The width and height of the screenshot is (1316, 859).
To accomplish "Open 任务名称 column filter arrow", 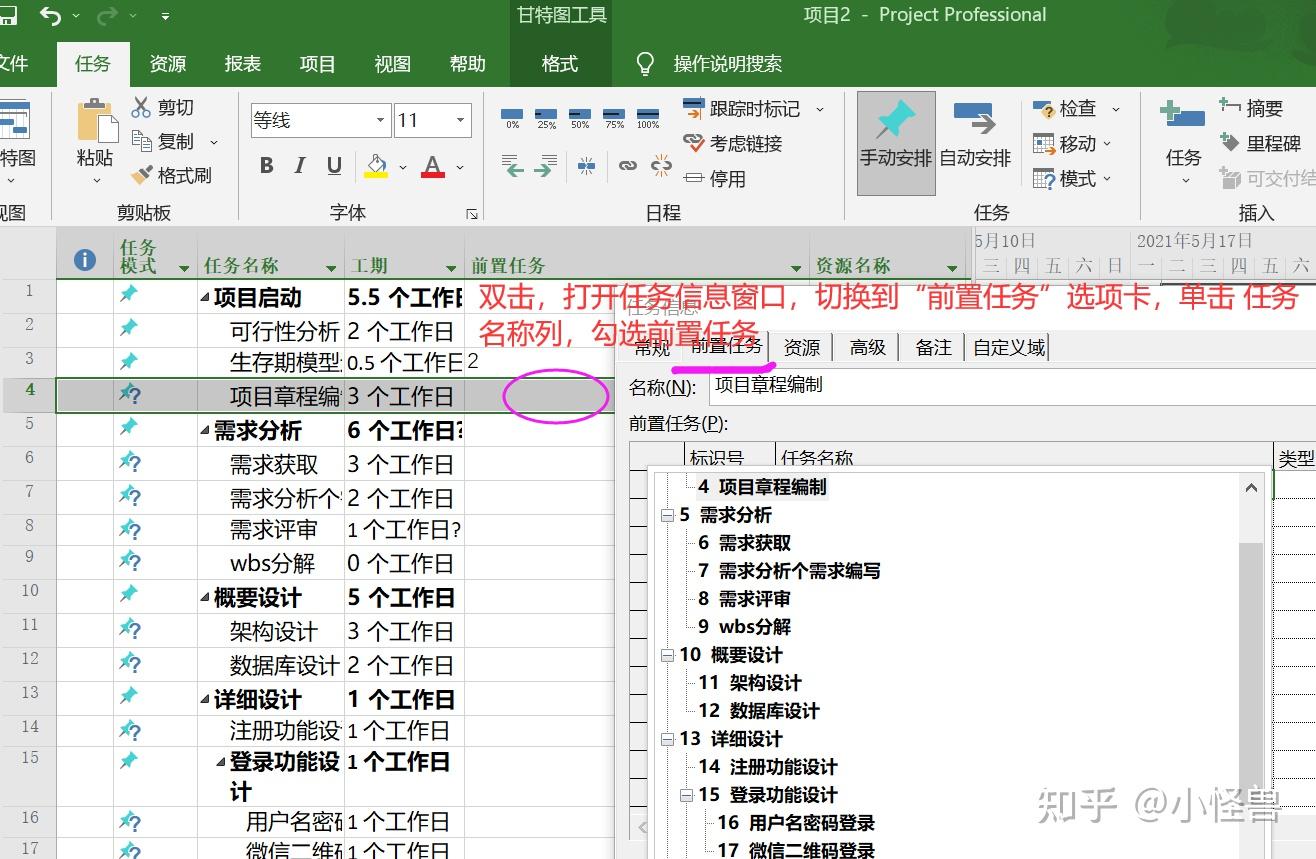I will click(331, 268).
